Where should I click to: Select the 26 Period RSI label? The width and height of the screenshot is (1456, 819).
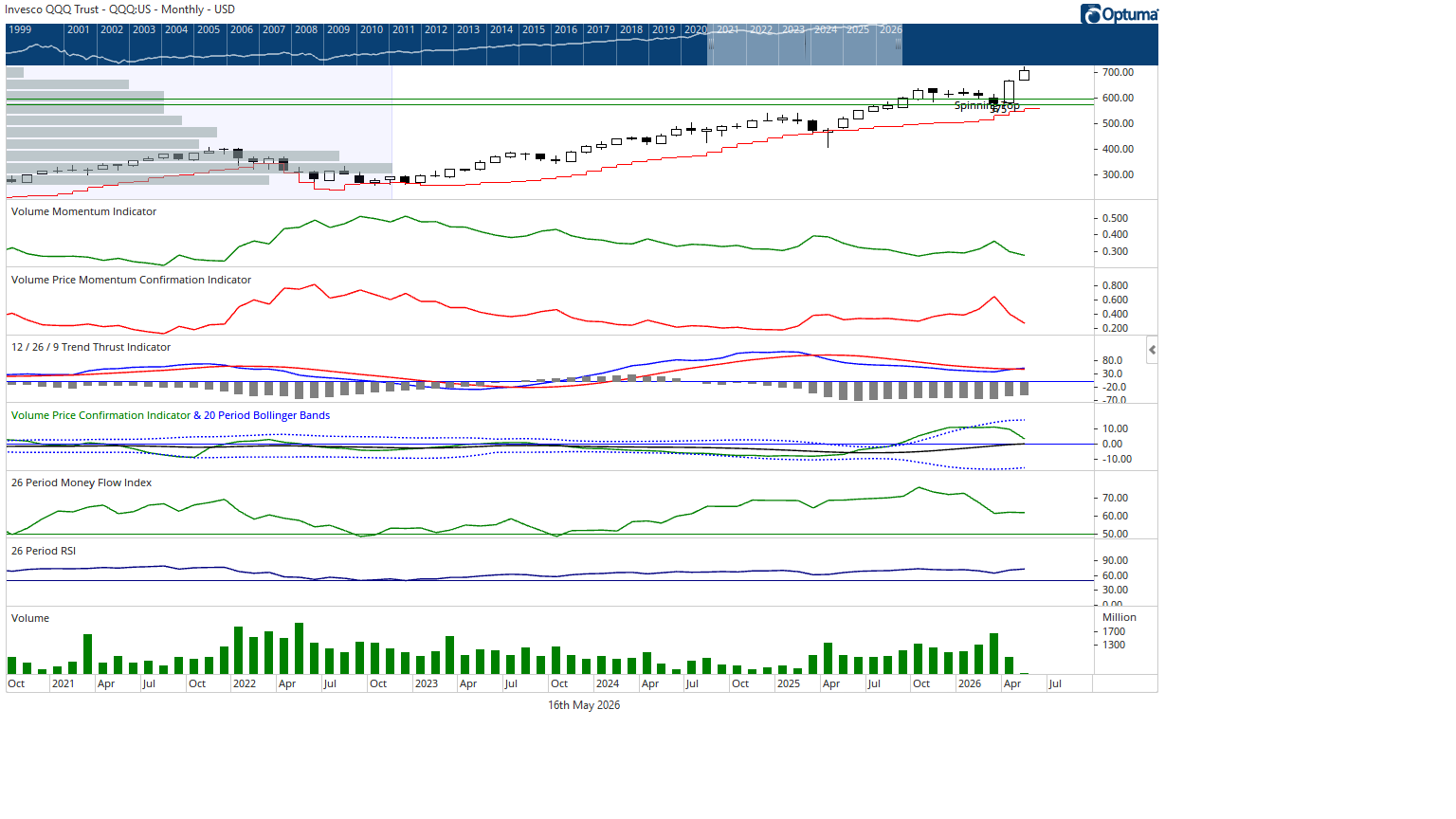(x=44, y=551)
